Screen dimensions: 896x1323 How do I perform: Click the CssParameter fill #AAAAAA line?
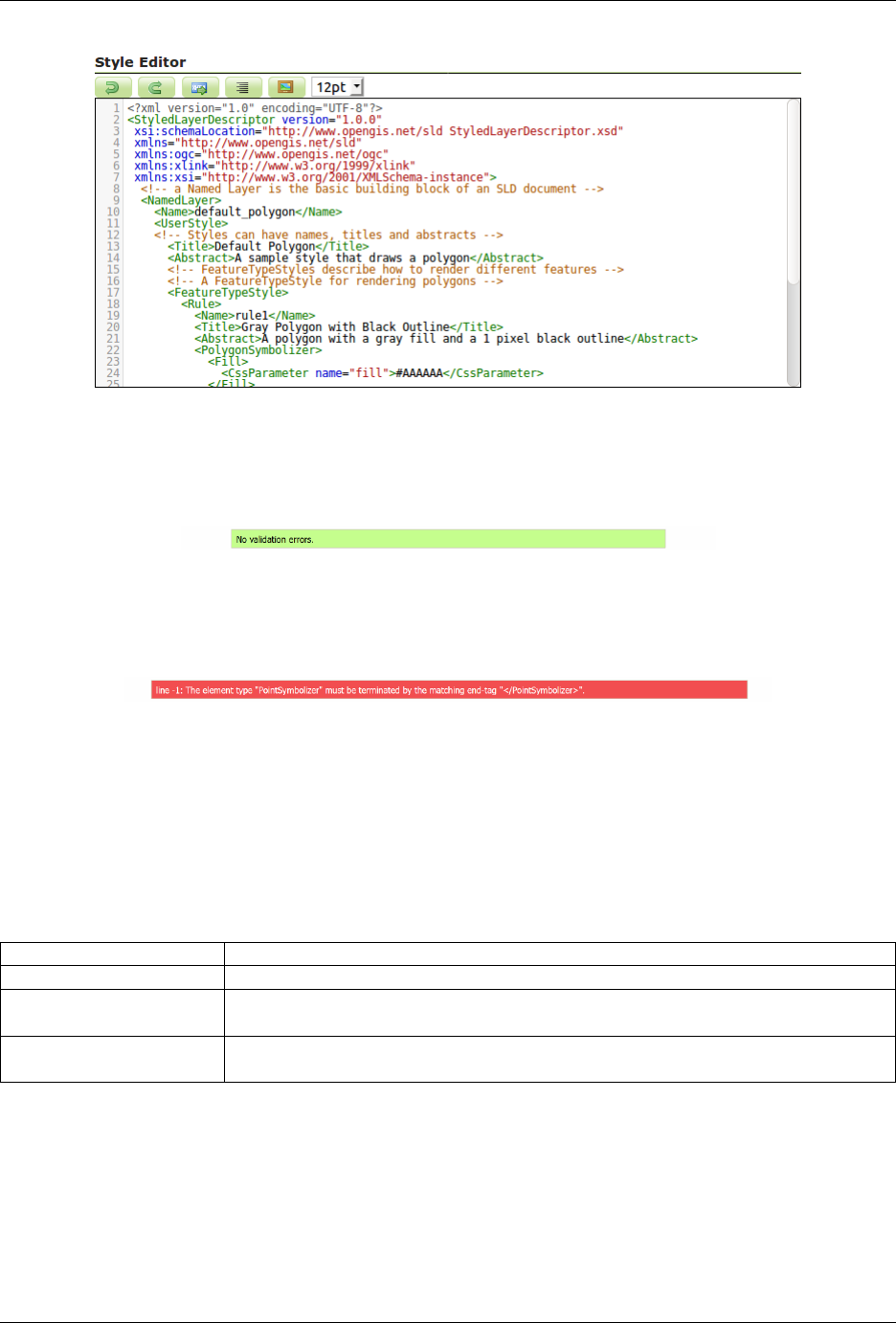[x=382, y=372]
